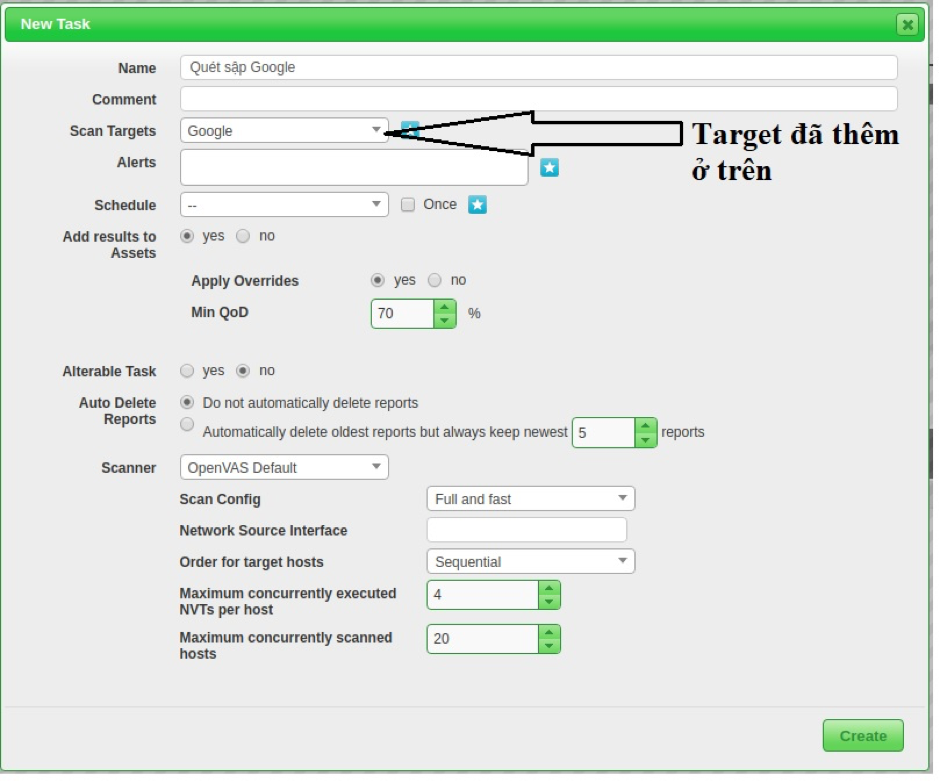Select yes for Alterable Task

click(x=188, y=373)
